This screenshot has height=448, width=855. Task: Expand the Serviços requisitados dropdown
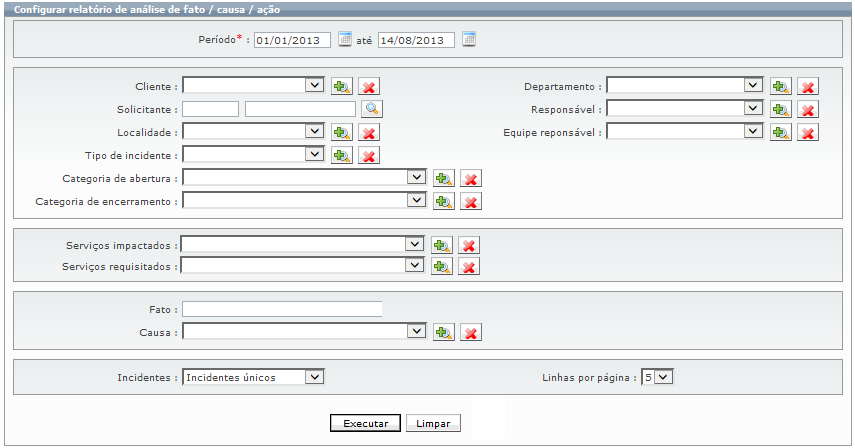pos(302,265)
